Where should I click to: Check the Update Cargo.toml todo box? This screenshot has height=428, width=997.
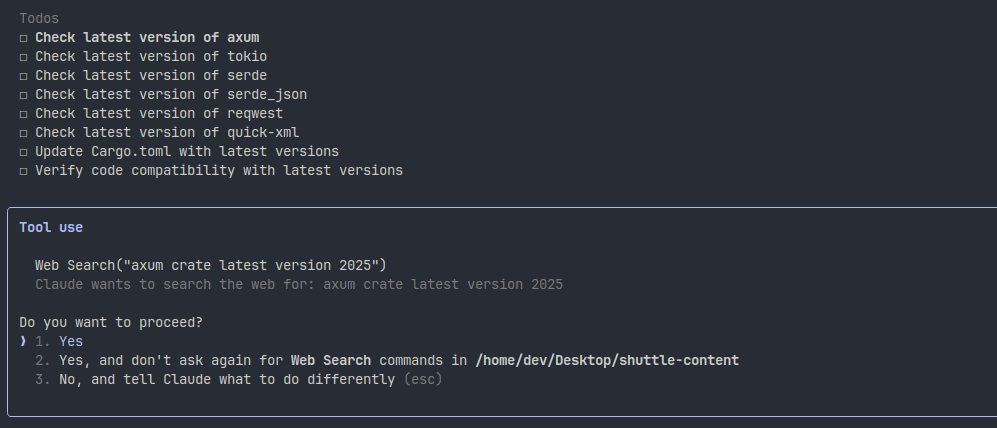pos(23,151)
